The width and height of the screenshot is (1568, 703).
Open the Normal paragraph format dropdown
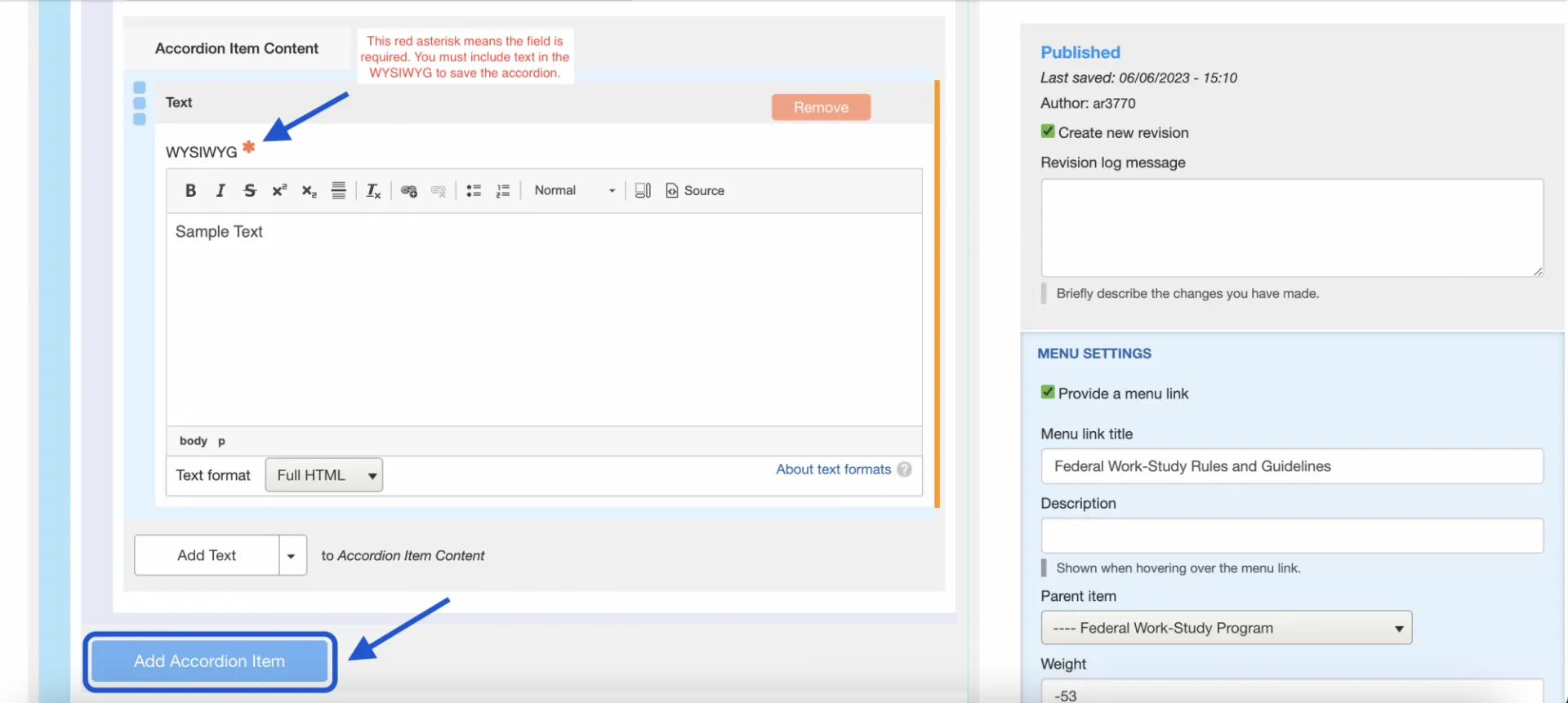click(x=574, y=190)
